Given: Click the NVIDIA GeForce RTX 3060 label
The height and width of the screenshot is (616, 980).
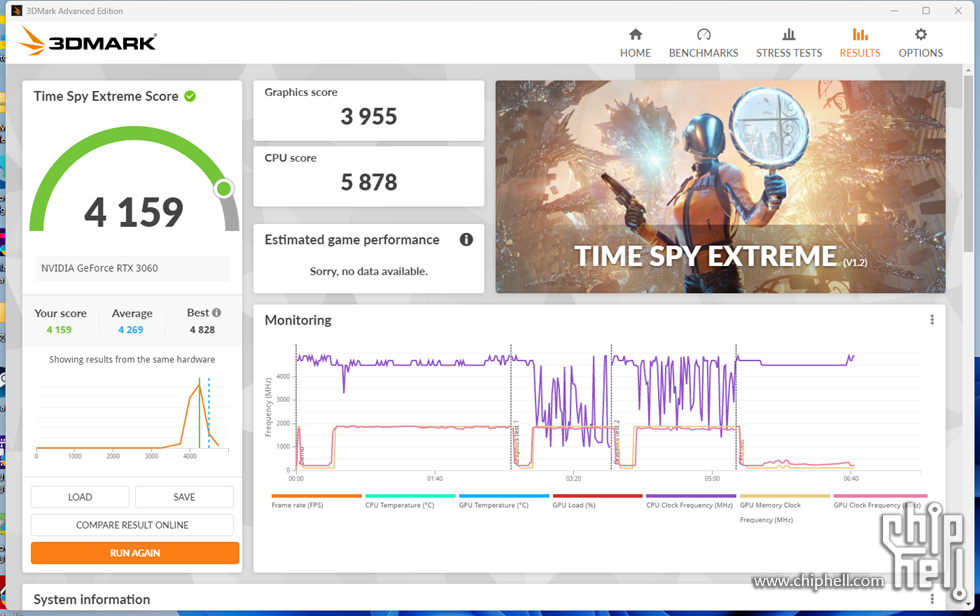Looking at the screenshot, I should tap(132, 268).
